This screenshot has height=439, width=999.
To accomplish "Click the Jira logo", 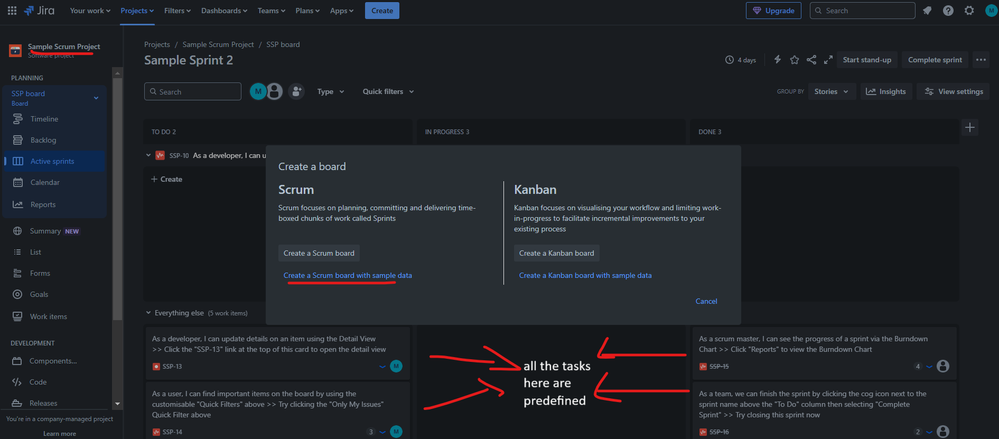I will tap(41, 11).
